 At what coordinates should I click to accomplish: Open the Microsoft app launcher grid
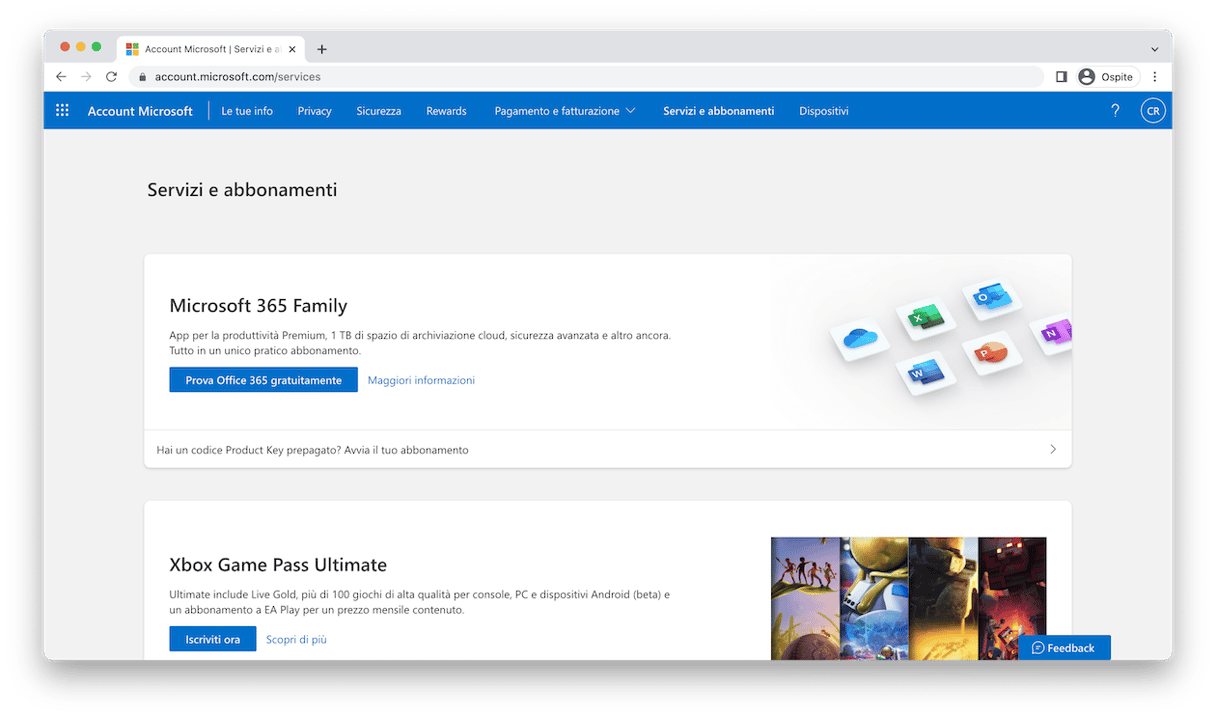[62, 111]
